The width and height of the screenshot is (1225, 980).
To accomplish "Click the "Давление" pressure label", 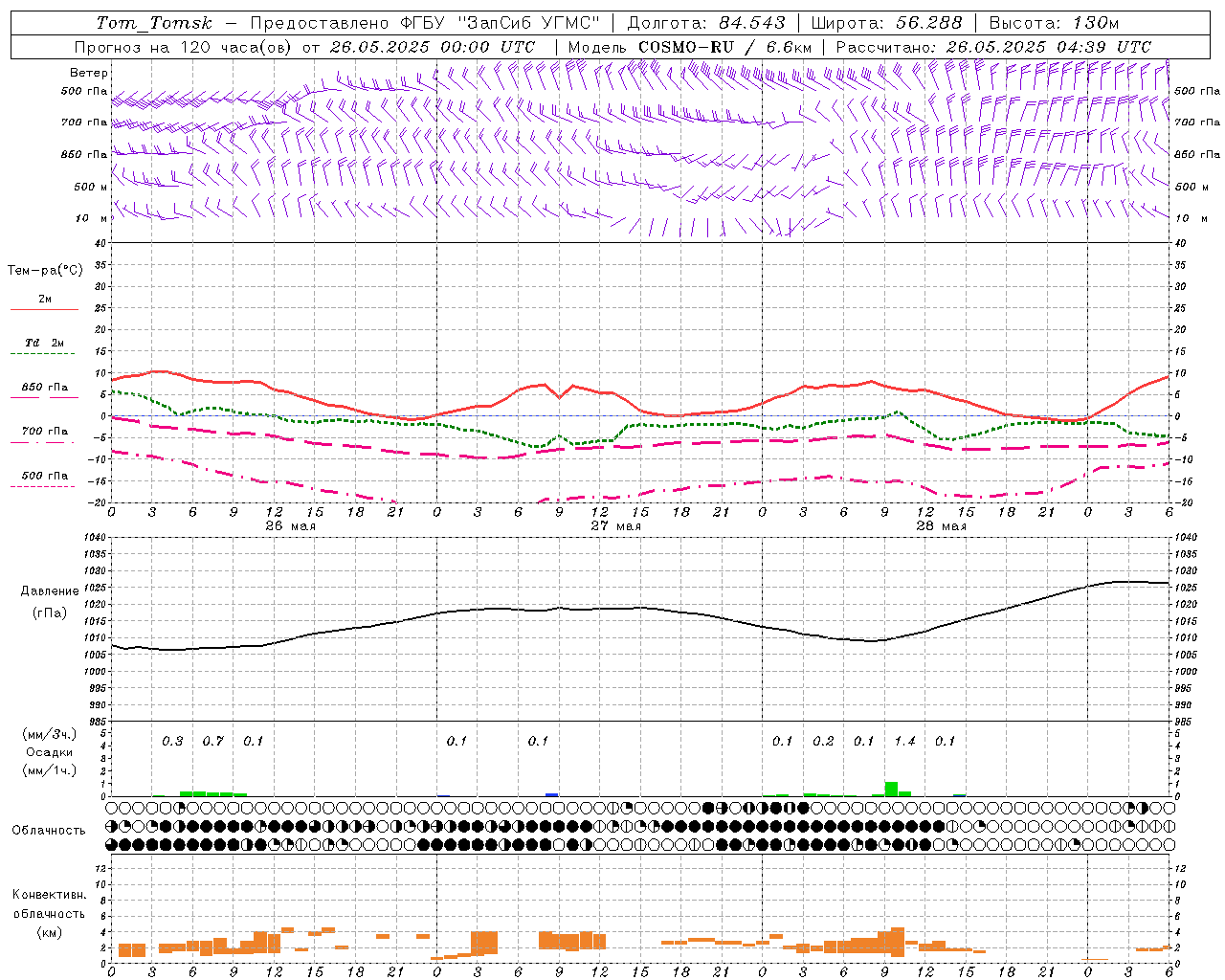I will [x=50, y=591].
